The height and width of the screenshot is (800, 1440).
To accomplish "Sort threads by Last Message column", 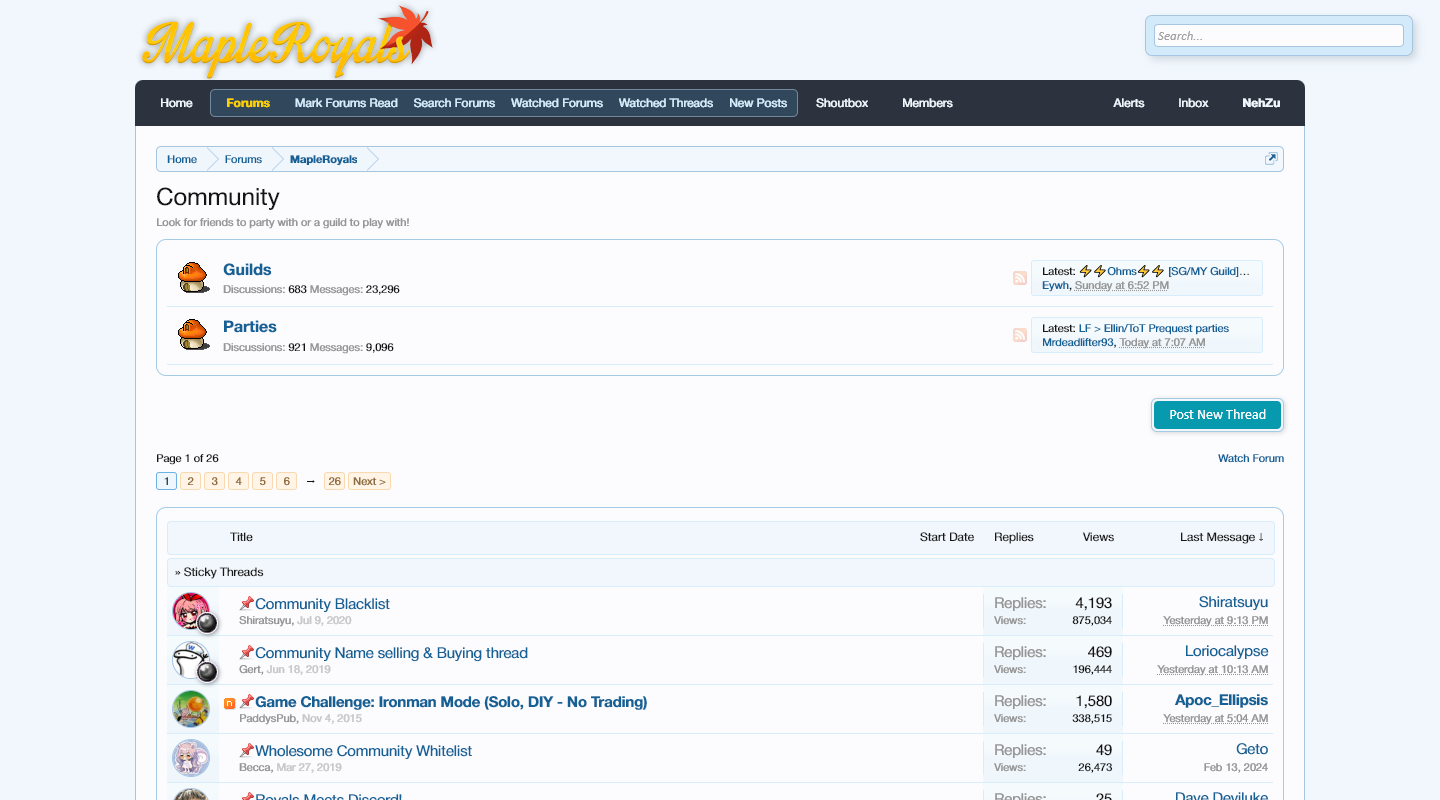I will (x=1221, y=537).
